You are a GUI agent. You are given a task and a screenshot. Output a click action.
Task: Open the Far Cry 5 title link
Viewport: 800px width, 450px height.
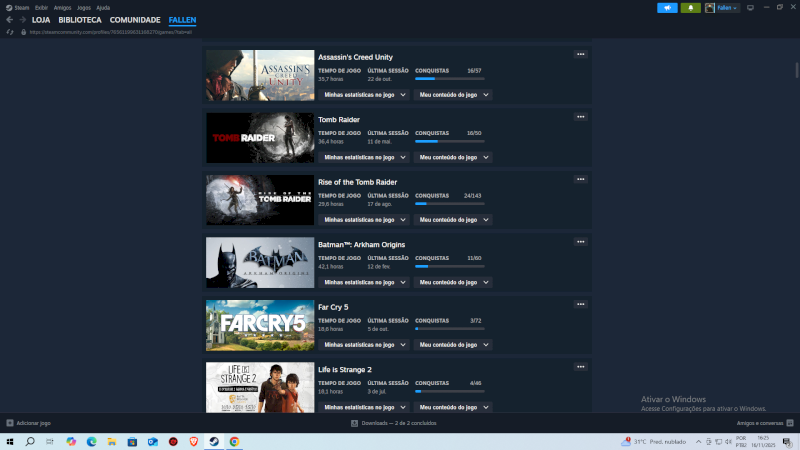point(333,307)
